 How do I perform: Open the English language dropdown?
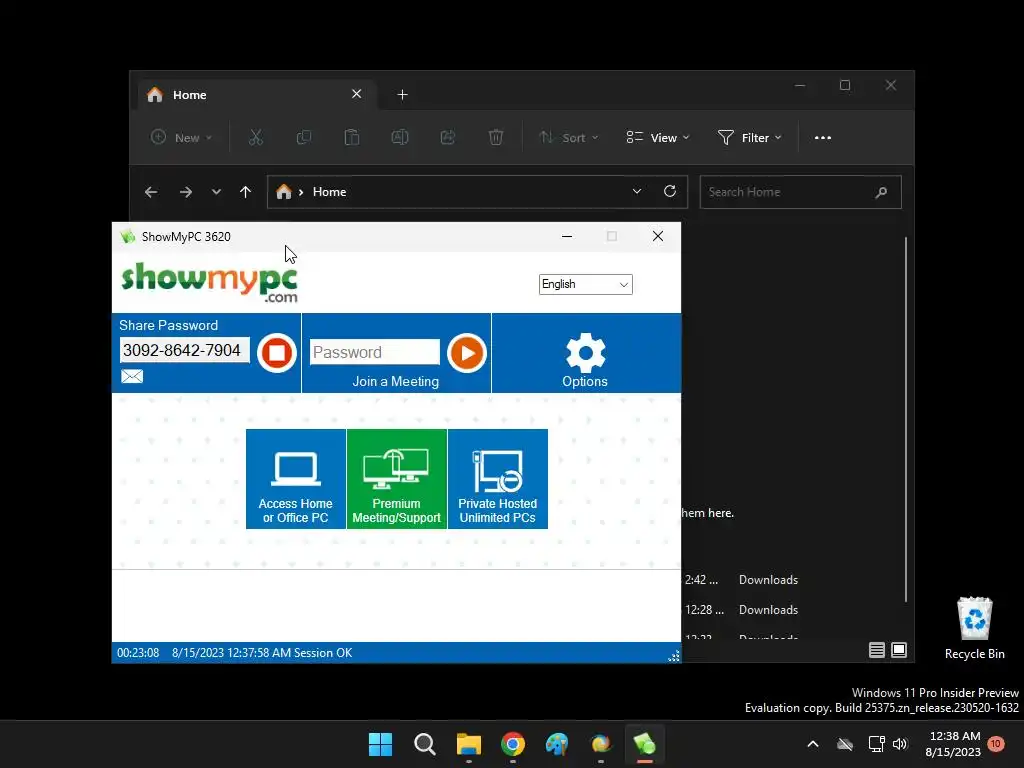[x=585, y=284]
